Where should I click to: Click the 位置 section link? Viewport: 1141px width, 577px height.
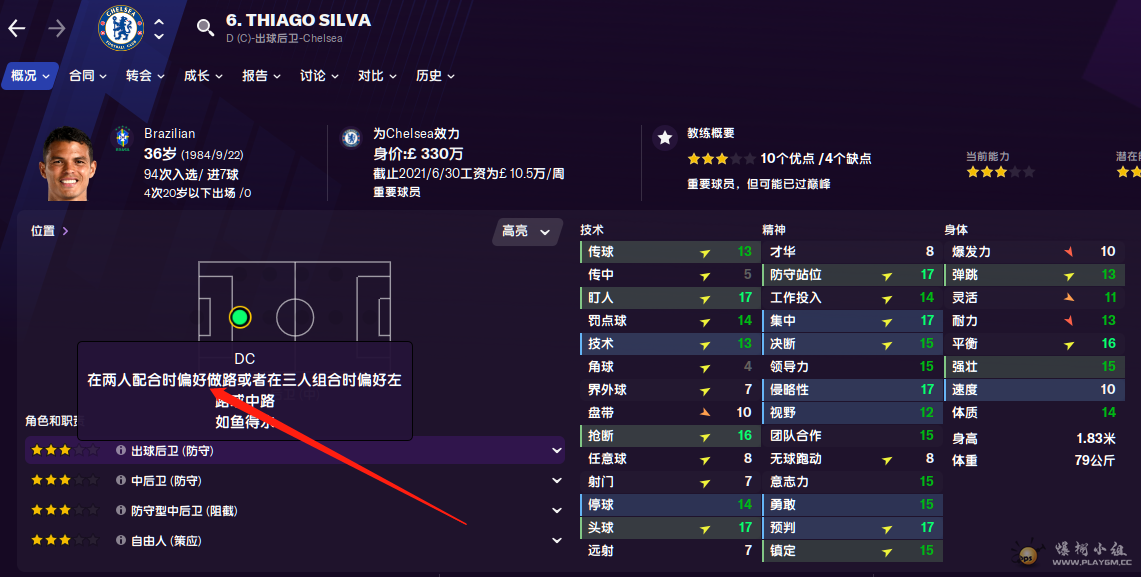pyautogui.click(x=49, y=231)
